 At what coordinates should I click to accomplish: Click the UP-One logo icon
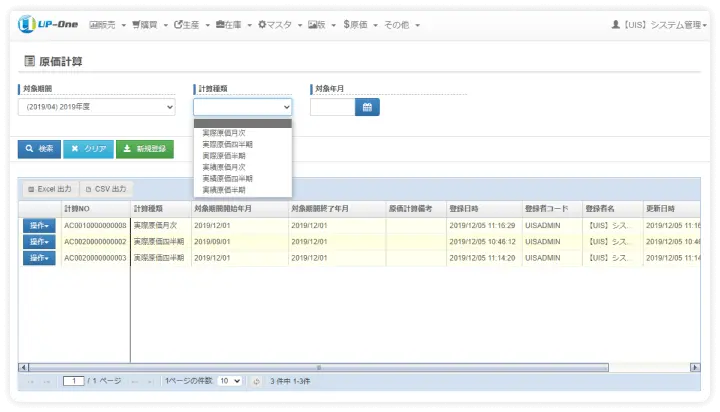(x=28, y=24)
